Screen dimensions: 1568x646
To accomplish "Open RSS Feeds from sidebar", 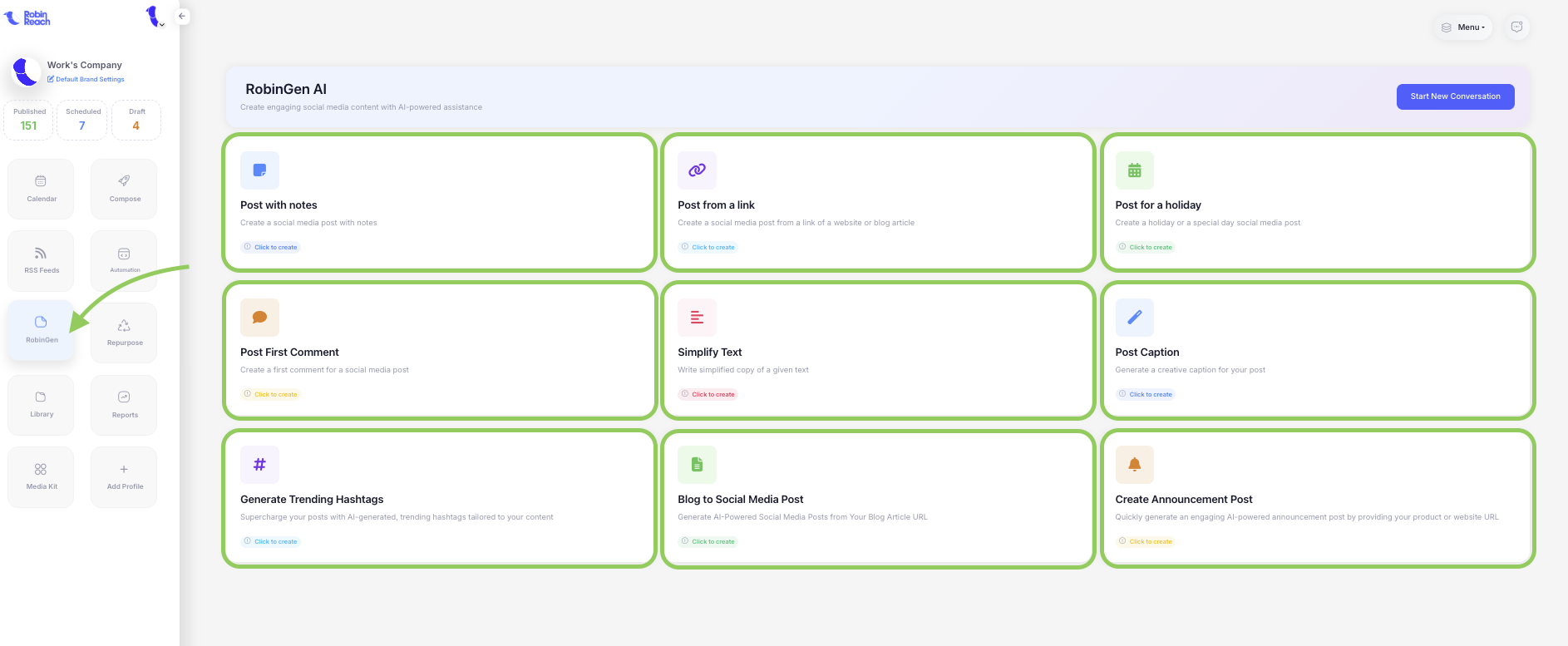I will (41, 260).
